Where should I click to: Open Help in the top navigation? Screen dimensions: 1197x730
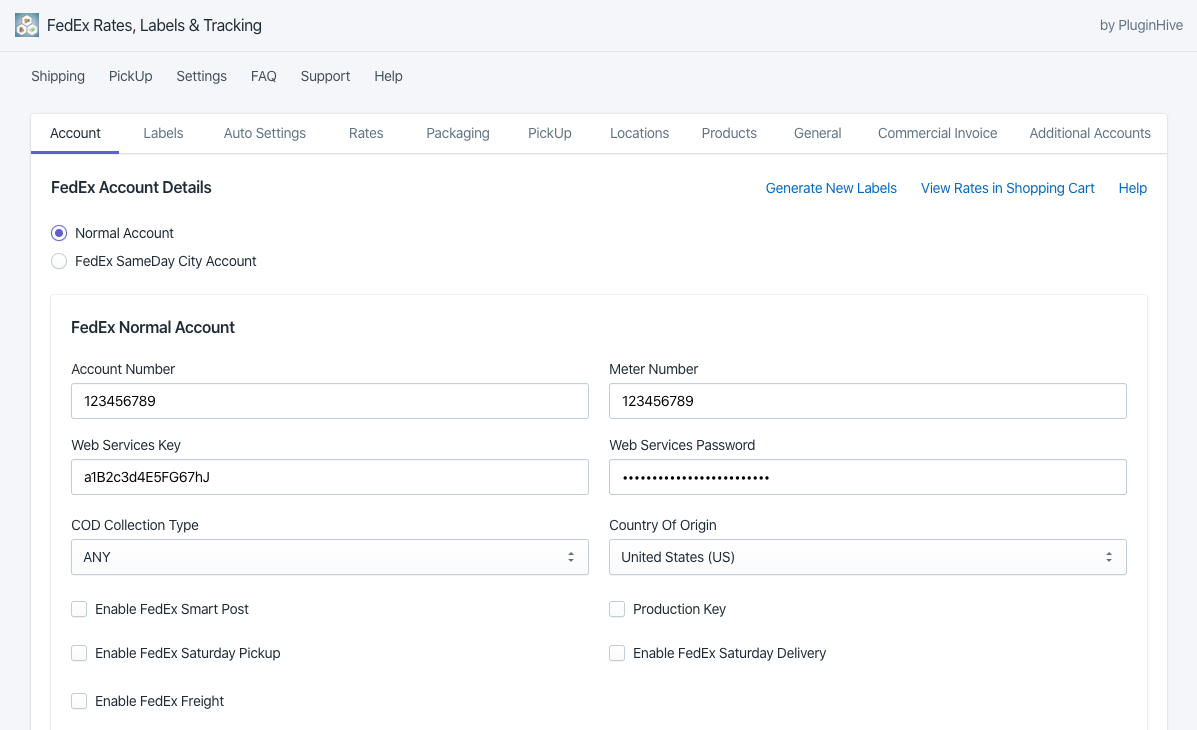coord(388,76)
